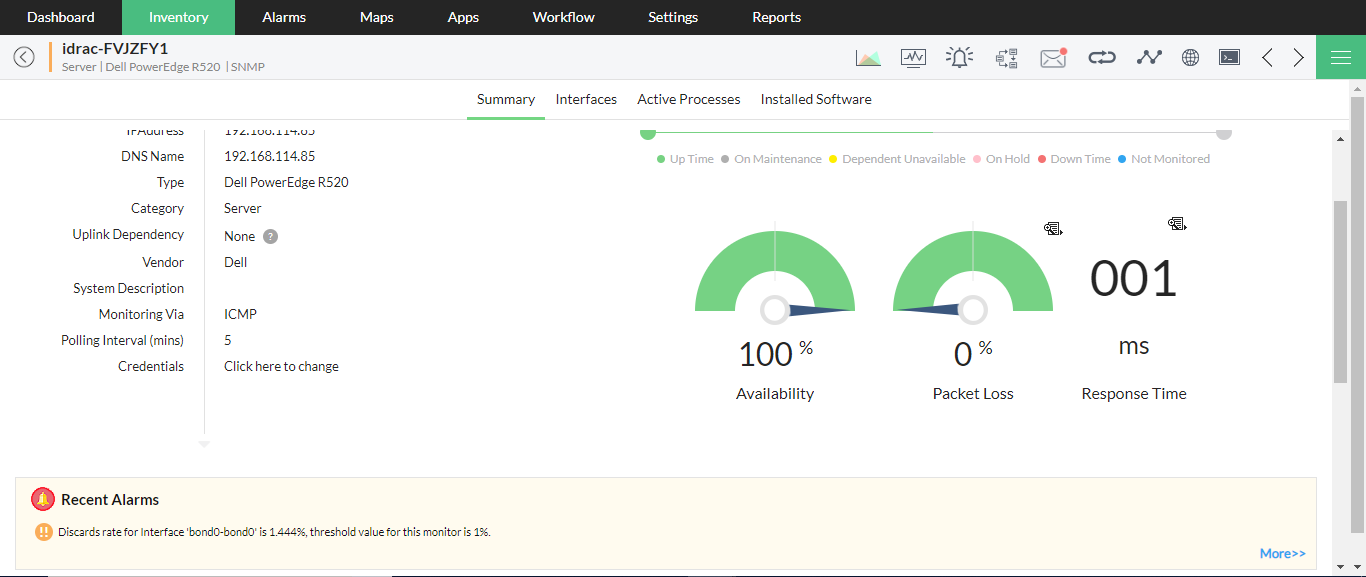The image size is (1366, 577).
Task: Click the Uplink Dependency help question mark
Action: click(270, 237)
